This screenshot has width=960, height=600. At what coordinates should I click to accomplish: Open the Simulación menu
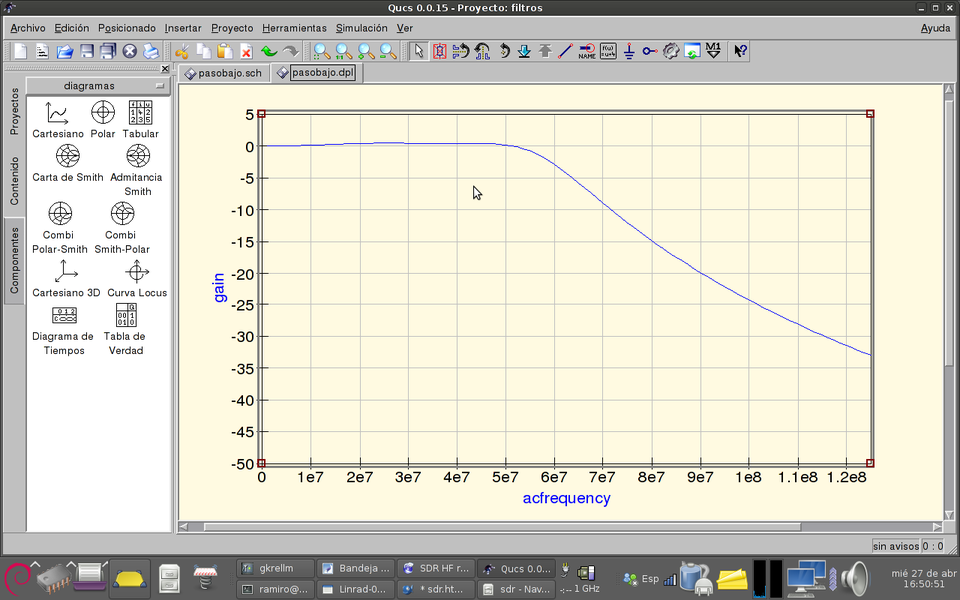point(361,28)
